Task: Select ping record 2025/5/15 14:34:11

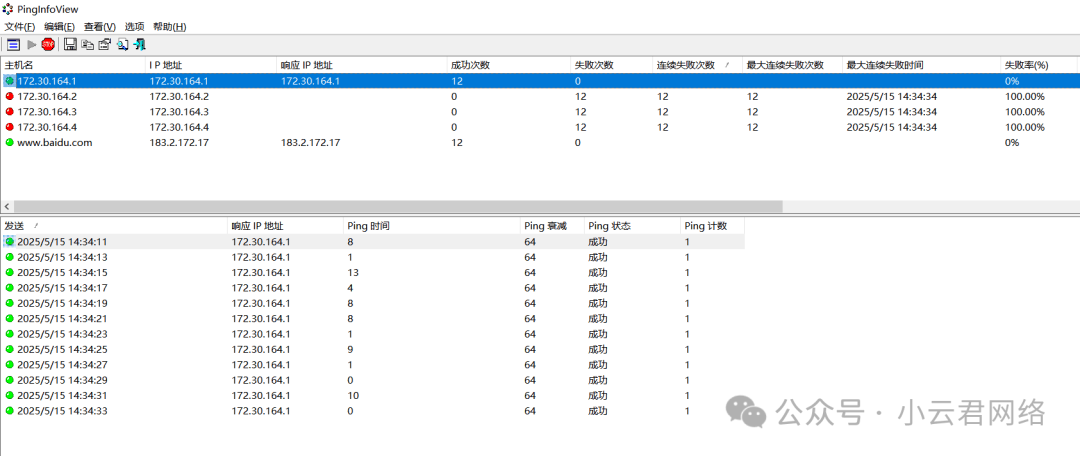Action: 373,242
